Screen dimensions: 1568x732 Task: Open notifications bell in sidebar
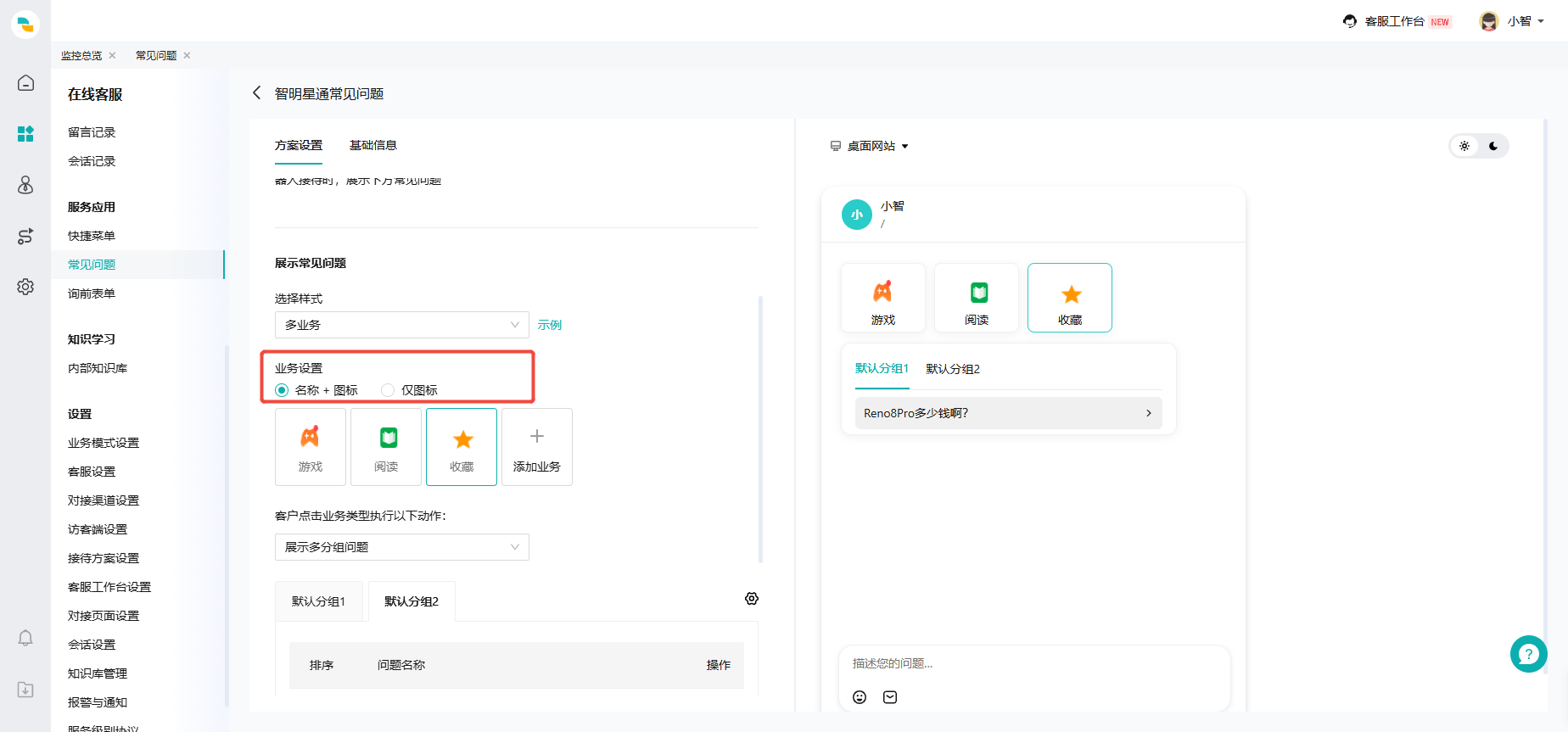pos(25,638)
